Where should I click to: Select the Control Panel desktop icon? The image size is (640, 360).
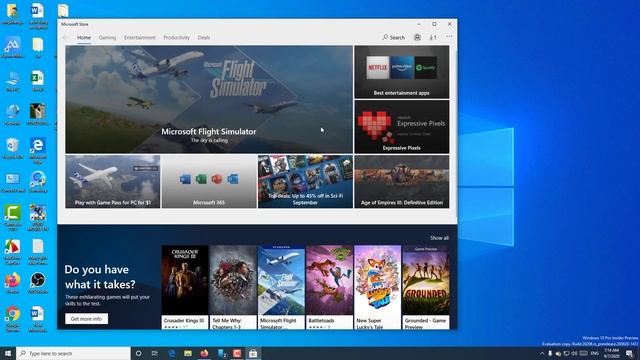click(x=13, y=182)
